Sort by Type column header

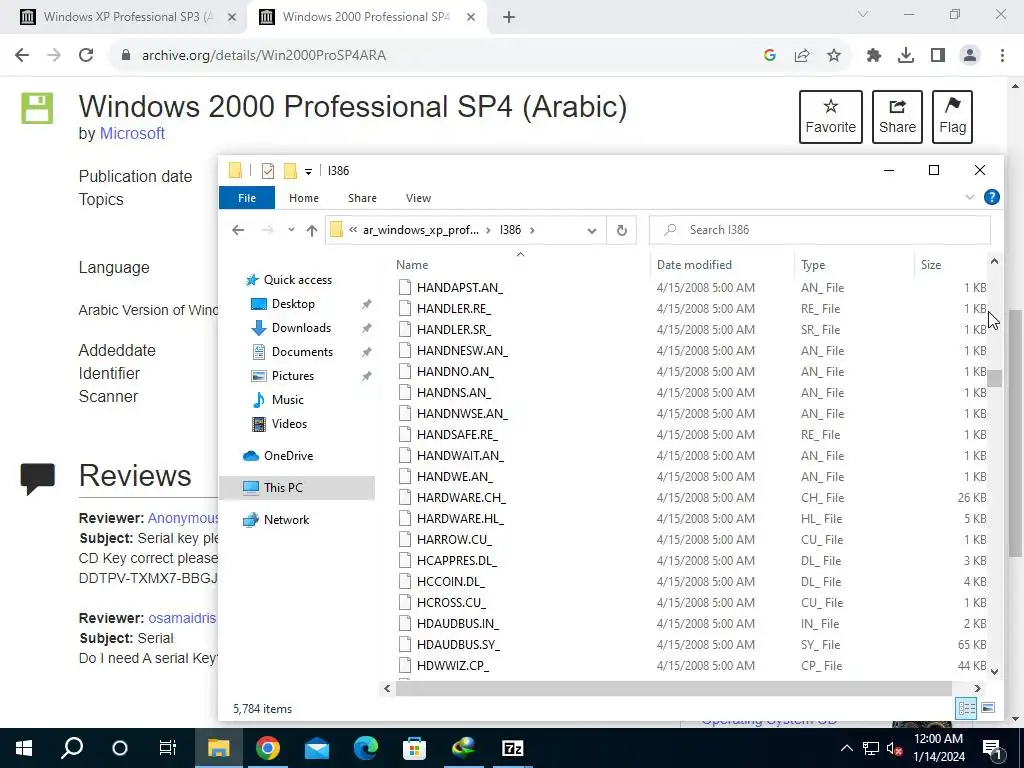pos(813,264)
